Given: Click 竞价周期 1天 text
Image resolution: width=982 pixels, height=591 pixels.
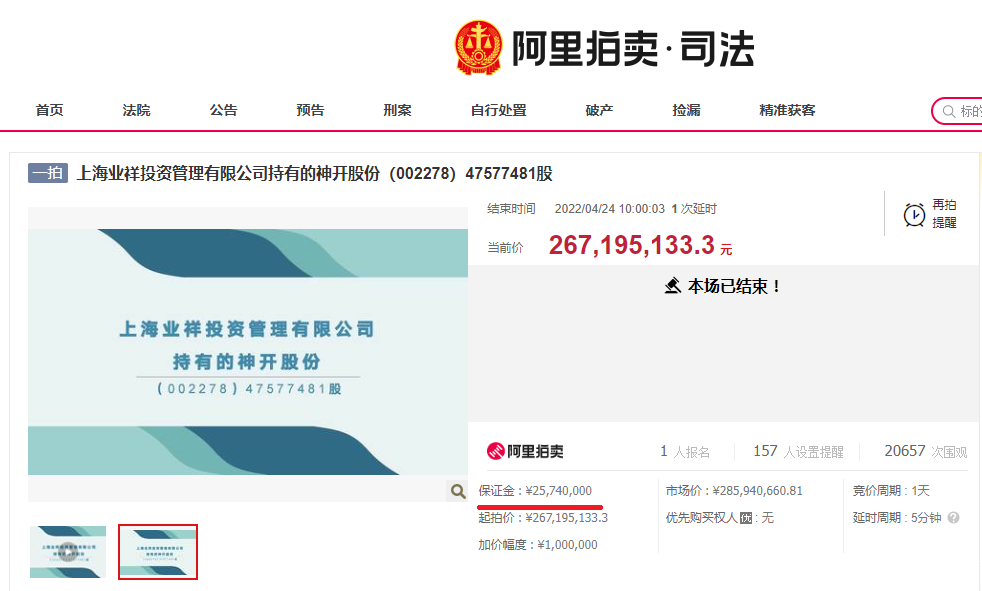Looking at the screenshot, I should point(891,491).
